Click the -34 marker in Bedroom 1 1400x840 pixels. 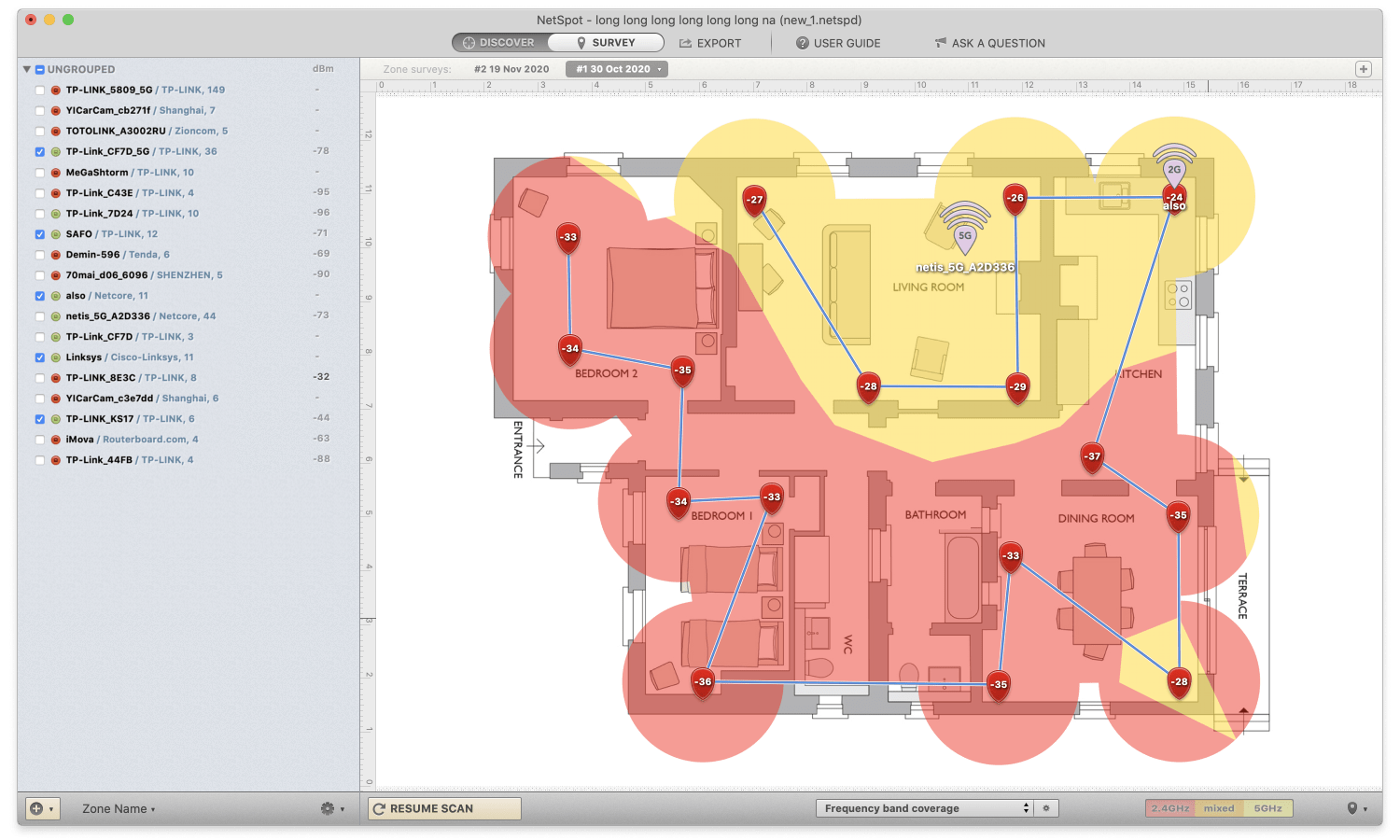[679, 503]
